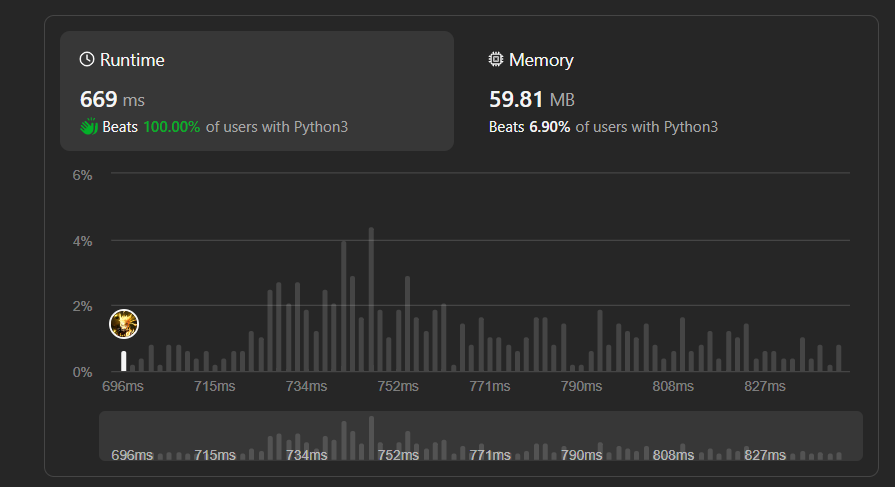Click the green 100.00% runtime percentile

click(171, 127)
